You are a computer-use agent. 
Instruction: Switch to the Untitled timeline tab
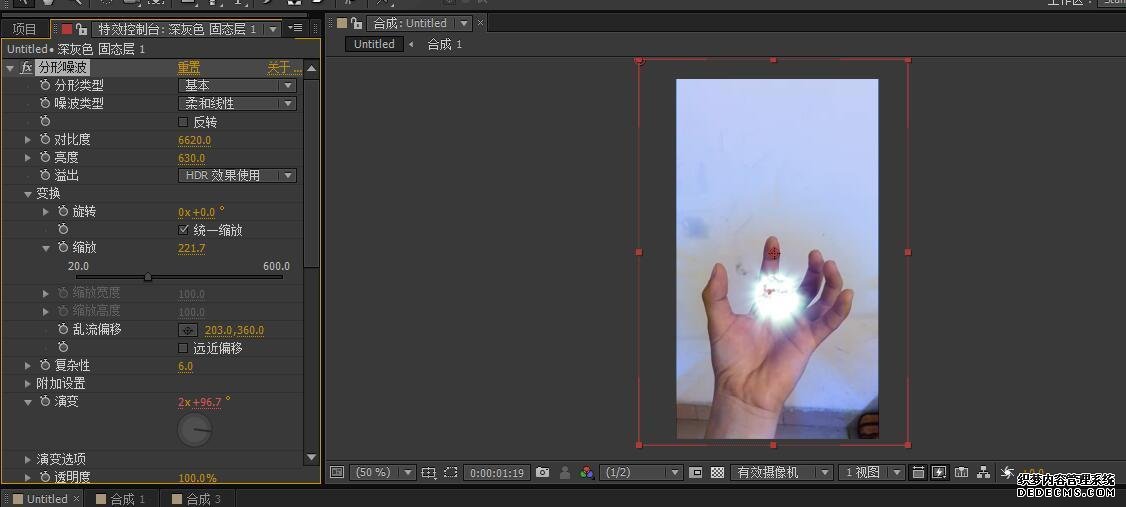47,499
